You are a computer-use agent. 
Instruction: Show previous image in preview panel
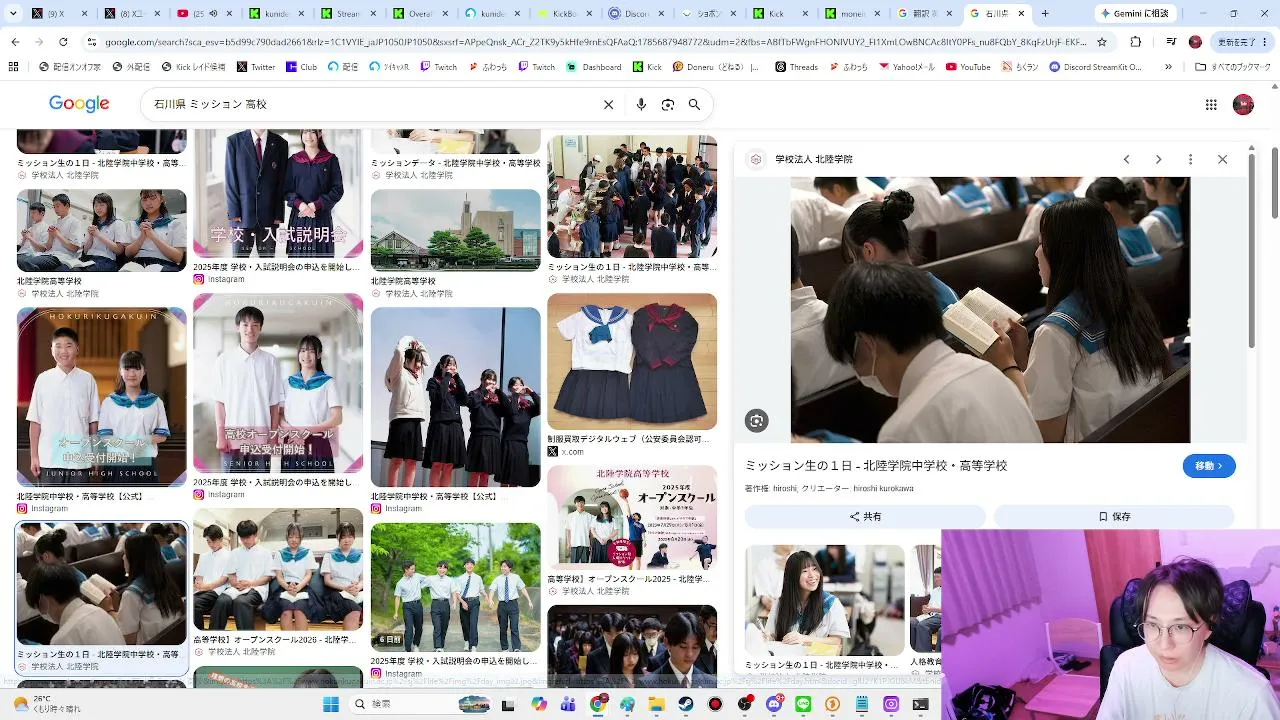pyautogui.click(x=1126, y=159)
